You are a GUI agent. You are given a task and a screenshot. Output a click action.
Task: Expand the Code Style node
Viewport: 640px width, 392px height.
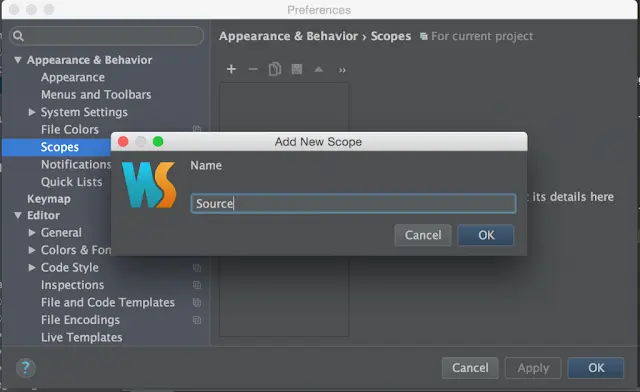coord(32,267)
